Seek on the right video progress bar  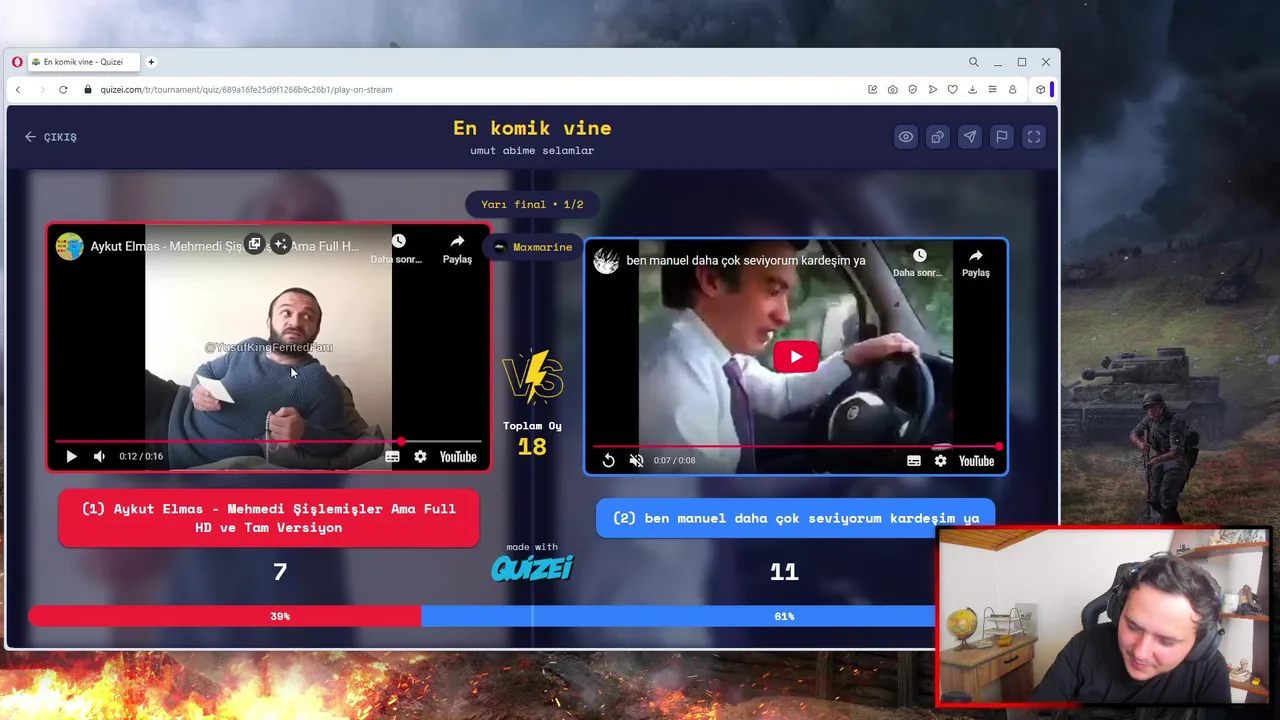pos(796,446)
